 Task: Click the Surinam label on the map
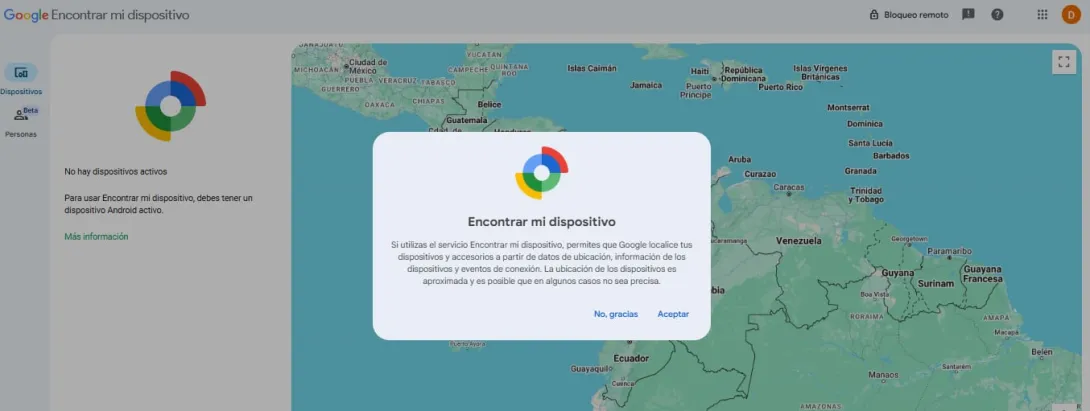(936, 284)
